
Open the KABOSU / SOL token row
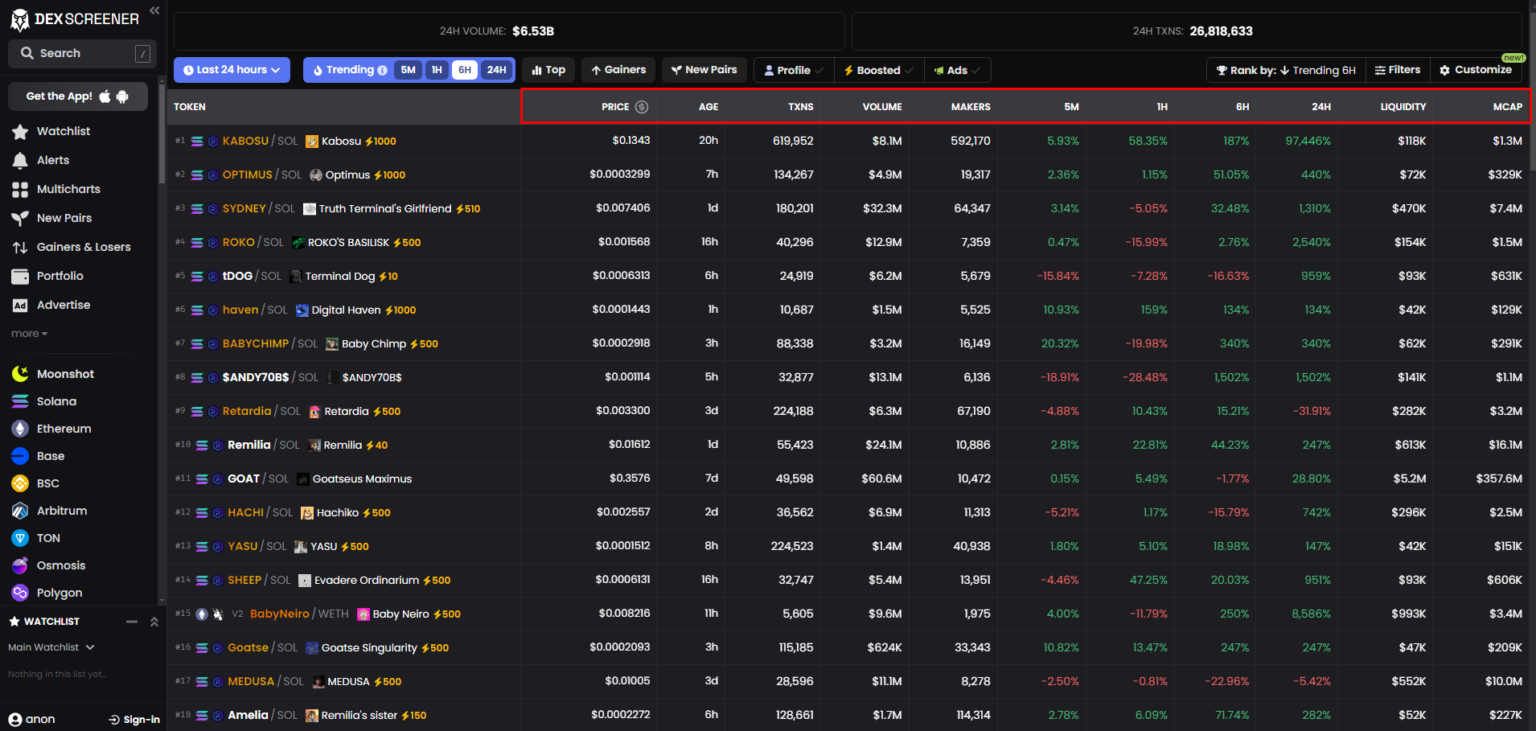tap(850, 141)
